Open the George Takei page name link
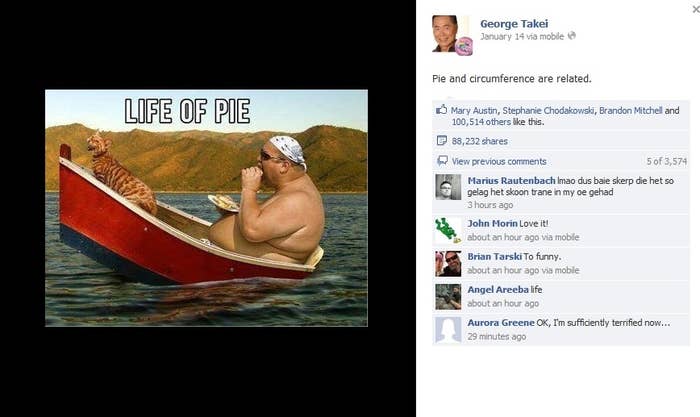The image size is (700, 417). tap(514, 24)
